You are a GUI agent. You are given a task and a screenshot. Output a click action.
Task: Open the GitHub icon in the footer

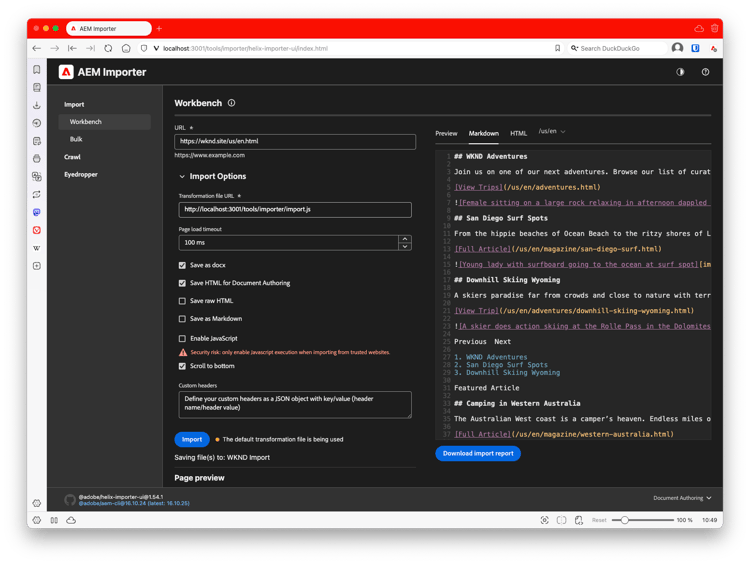pos(70,500)
